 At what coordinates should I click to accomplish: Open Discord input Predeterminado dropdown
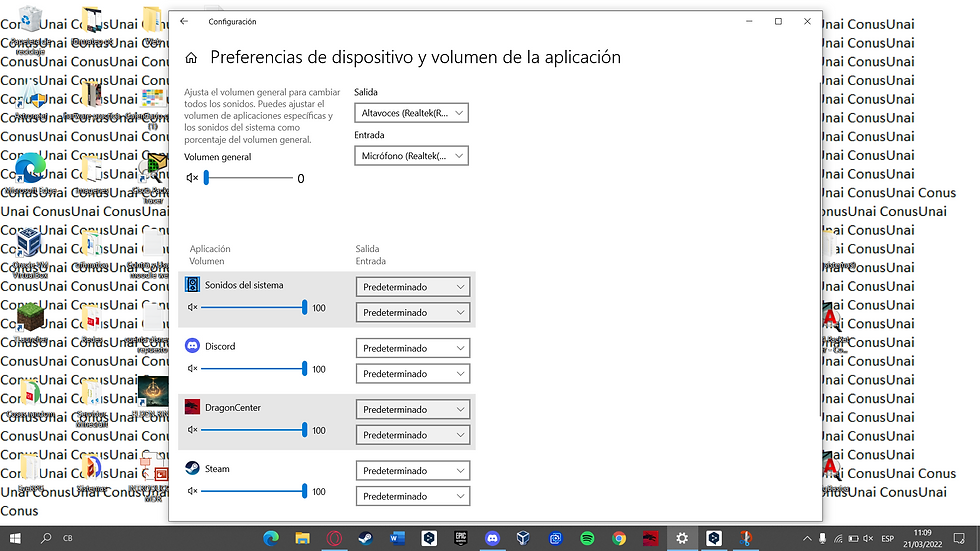click(x=412, y=374)
